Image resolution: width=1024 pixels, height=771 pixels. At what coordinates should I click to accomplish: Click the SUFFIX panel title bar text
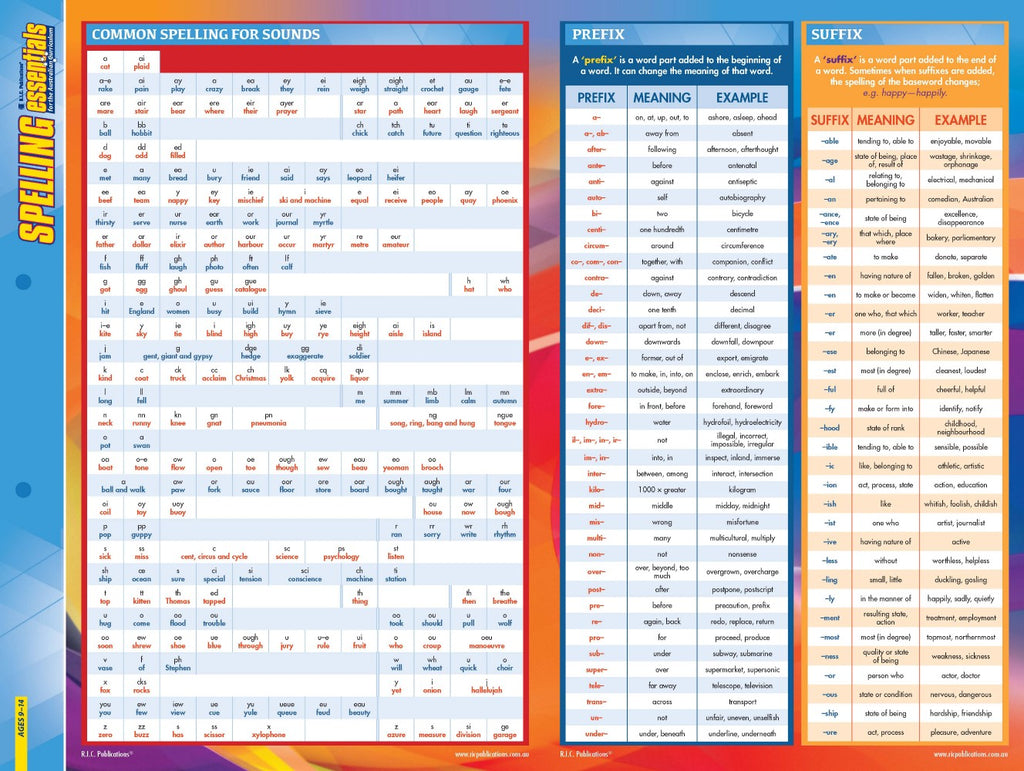click(x=837, y=35)
